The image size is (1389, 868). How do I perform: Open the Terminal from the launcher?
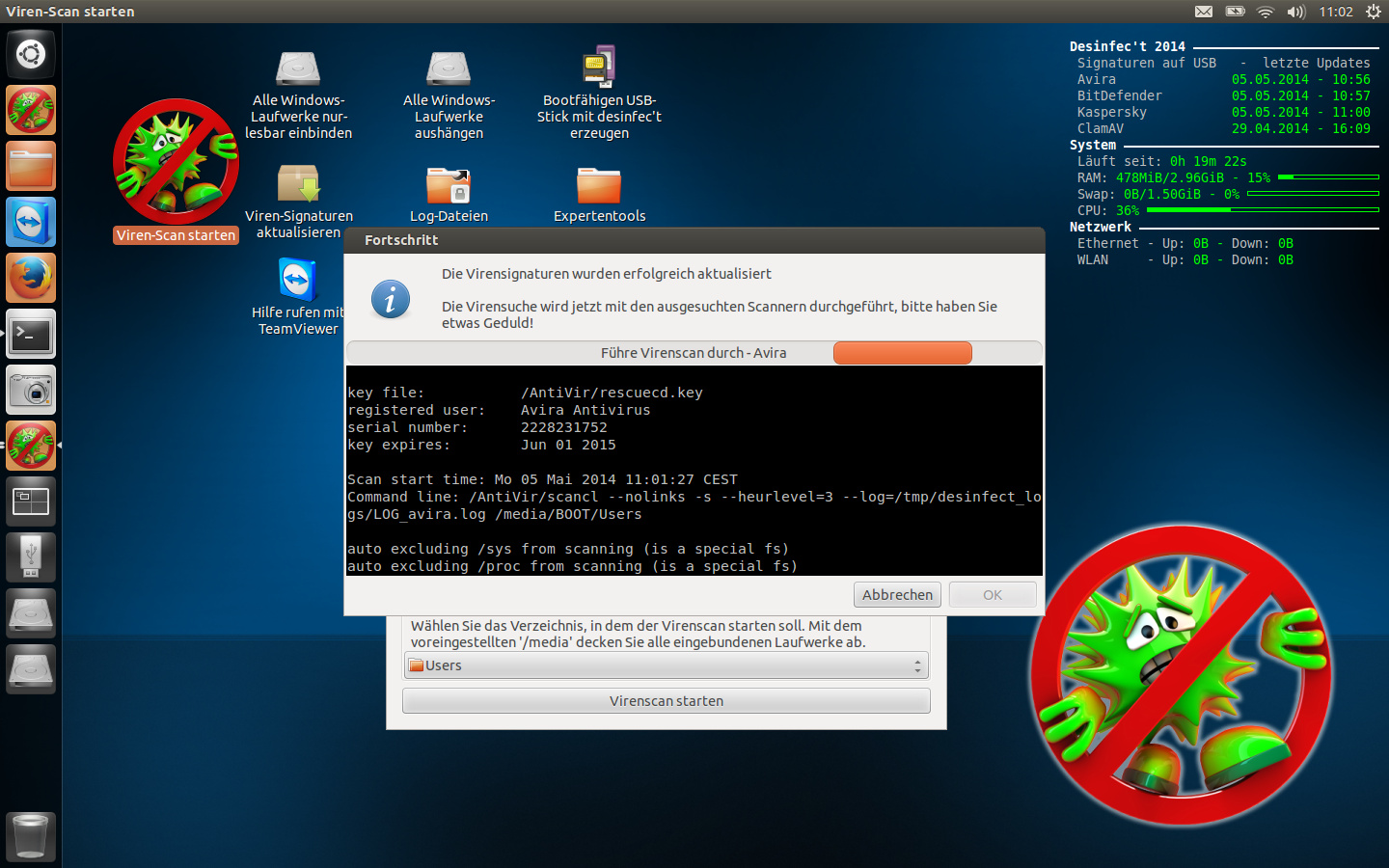(x=31, y=334)
